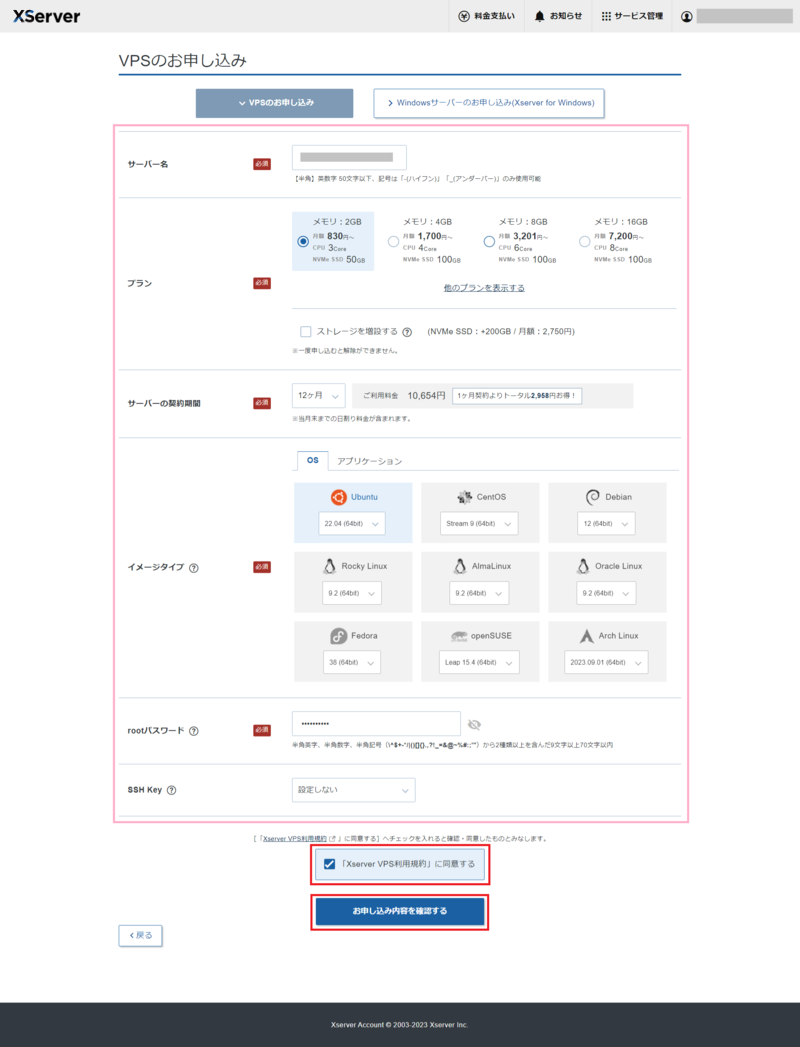Screen dimensions: 800x1047
Task: Click the Xserver Account footer copyright text
Action: click(399, 1025)
